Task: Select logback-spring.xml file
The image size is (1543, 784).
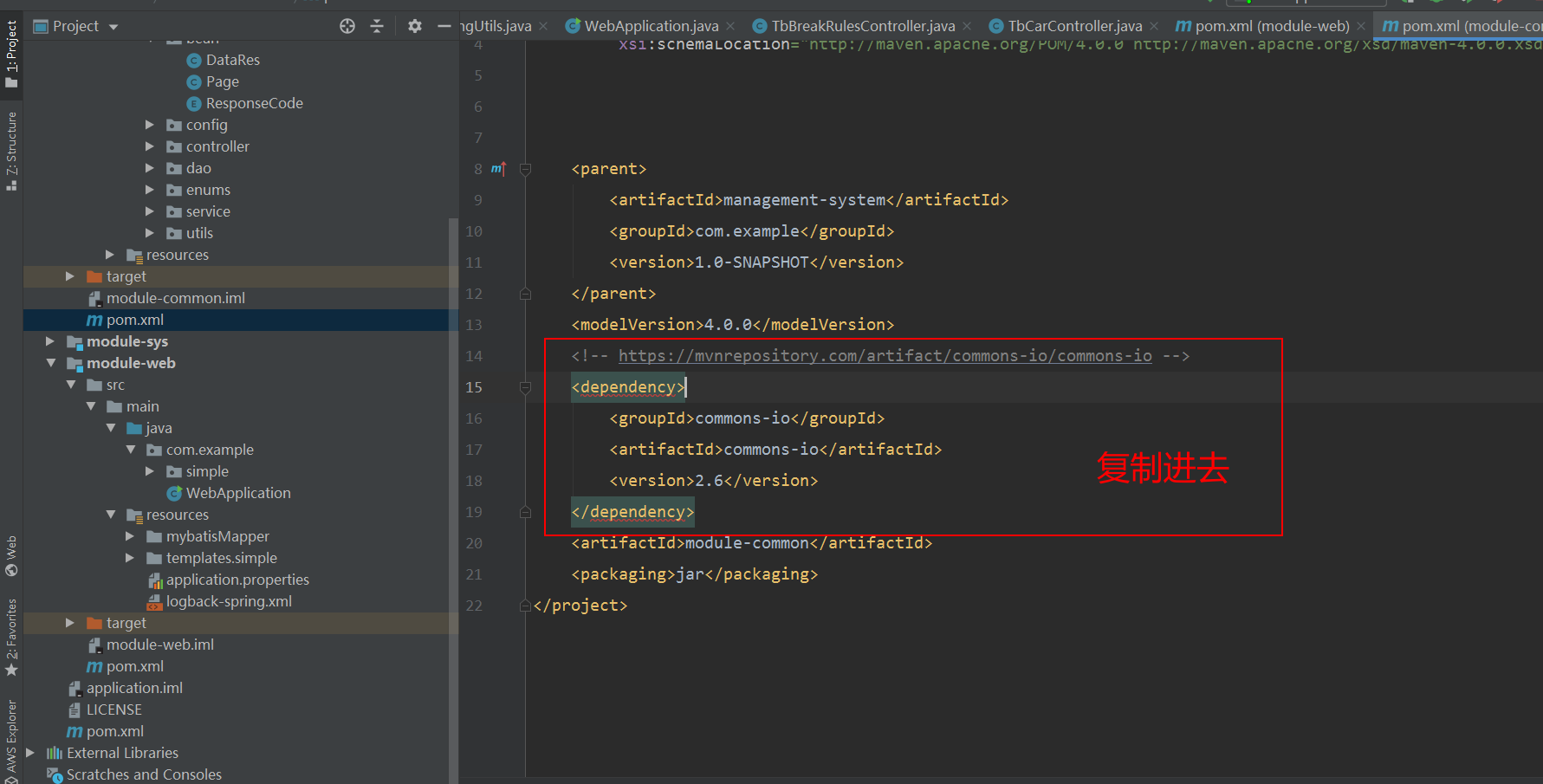Action: [x=229, y=601]
